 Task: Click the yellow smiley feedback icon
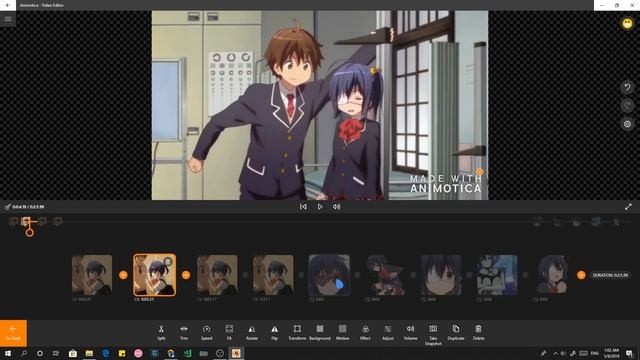coord(627,23)
